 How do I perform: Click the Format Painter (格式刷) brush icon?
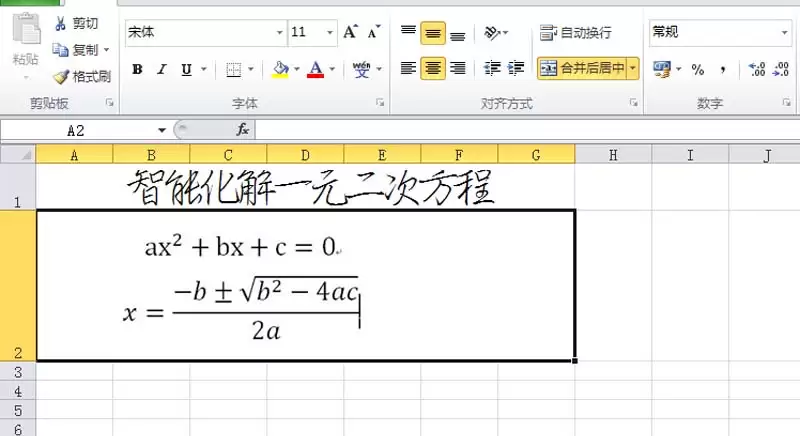coord(61,76)
